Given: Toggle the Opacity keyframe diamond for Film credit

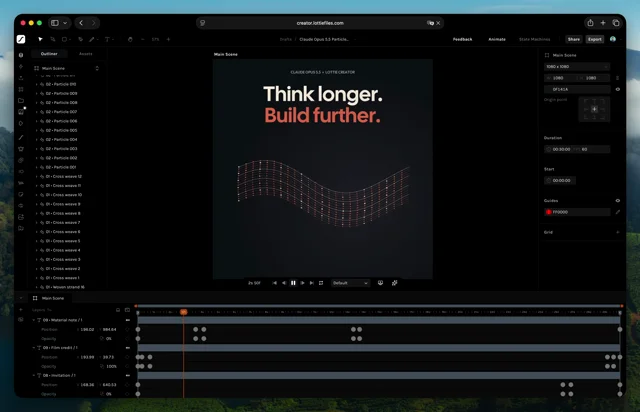Looking at the screenshot, I should pos(127,366).
